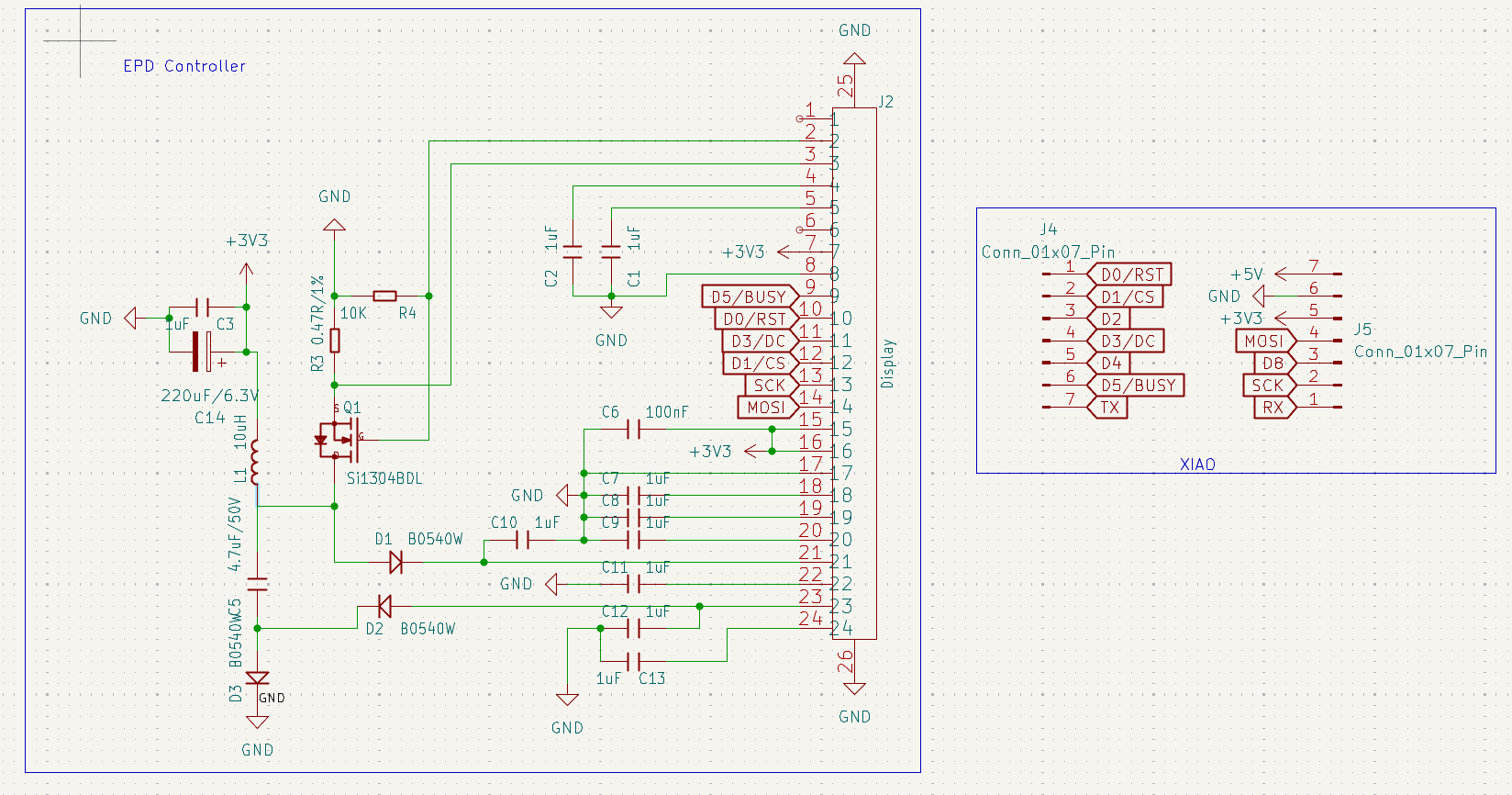Select the D3 diode symbol
Screen dimensions: 1512x795
pos(258,677)
